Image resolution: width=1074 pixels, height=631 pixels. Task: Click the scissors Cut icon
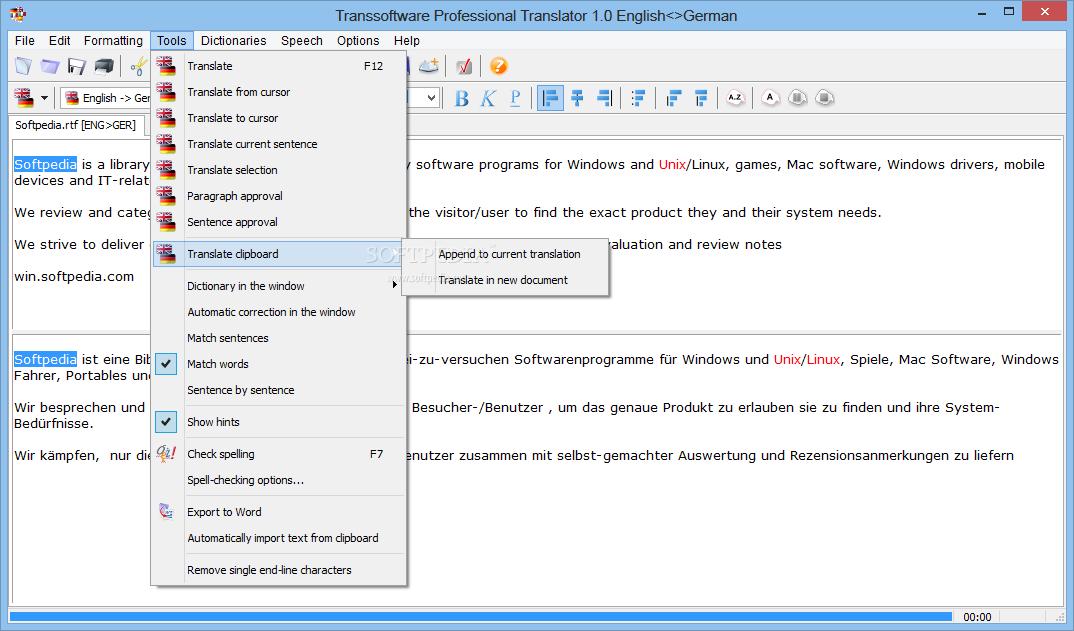[x=139, y=66]
